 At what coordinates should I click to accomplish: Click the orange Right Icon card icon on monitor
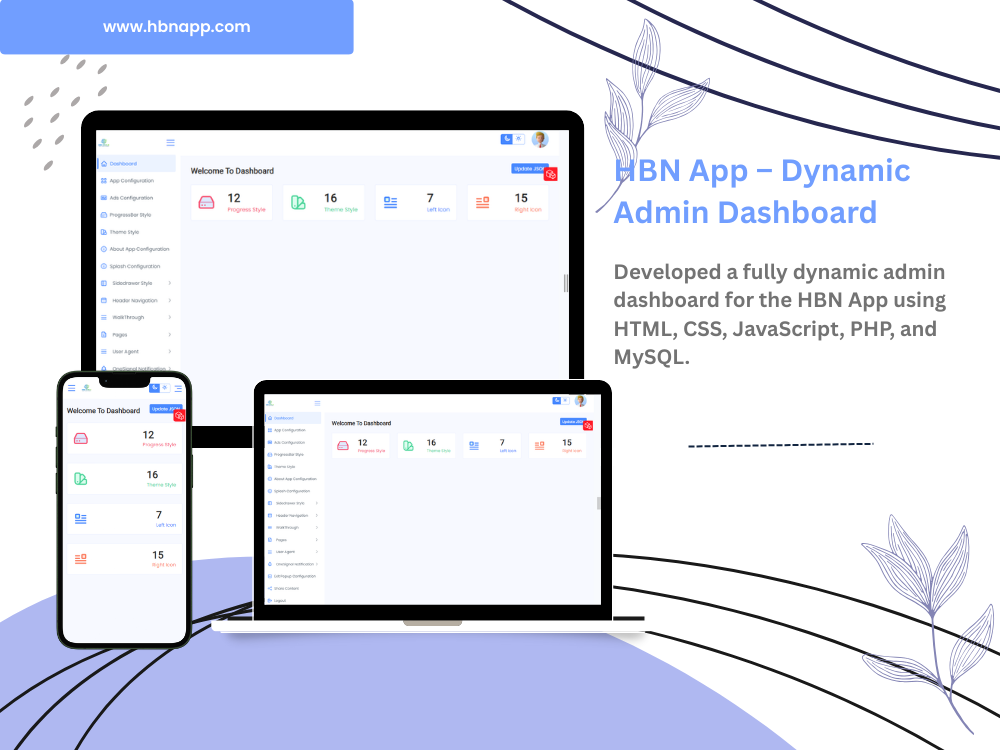click(483, 203)
